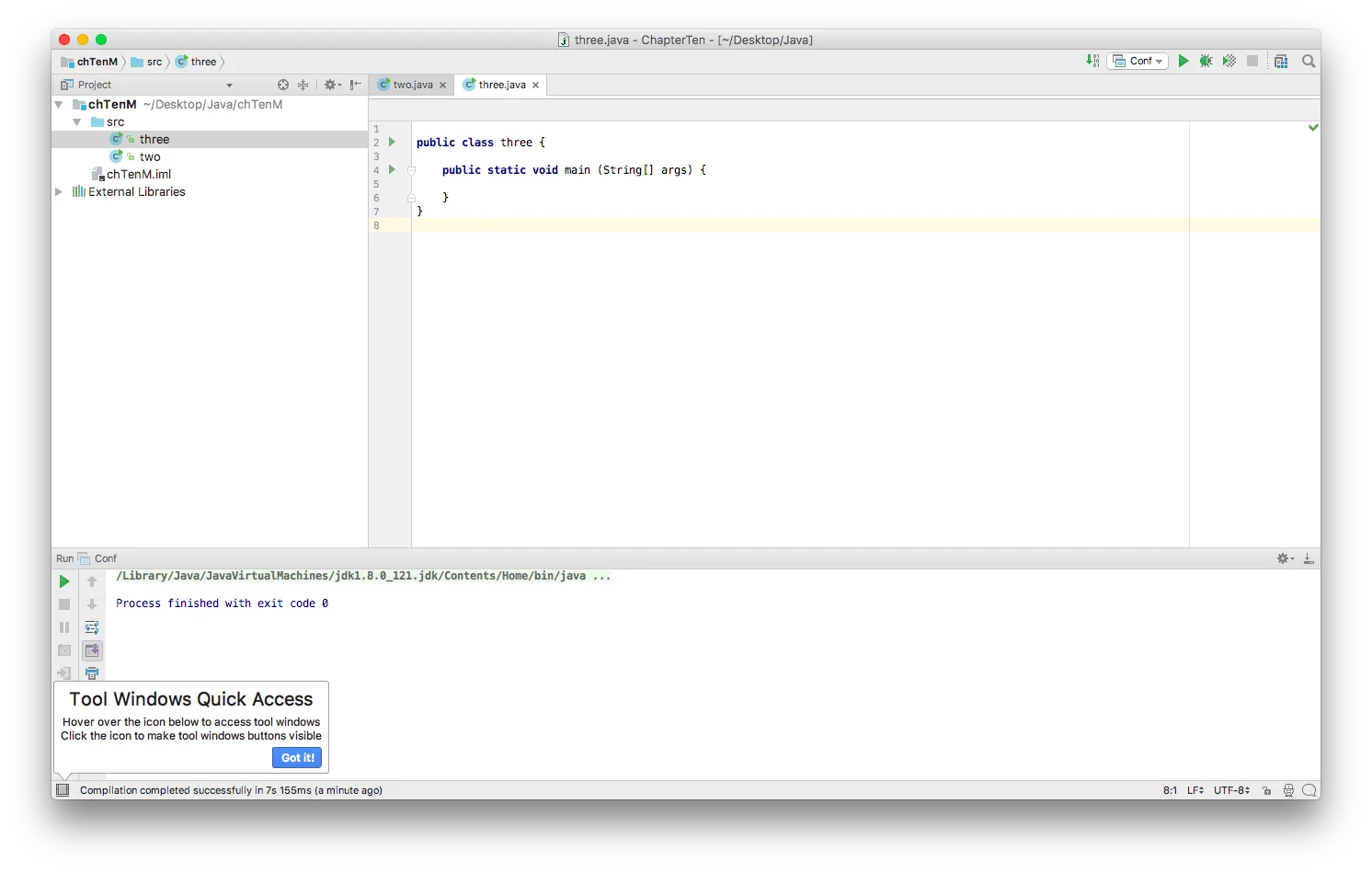This screenshot has width=1372, height=873.
Task: Hide the Project tool window
Action: click(x=356, y=85)
